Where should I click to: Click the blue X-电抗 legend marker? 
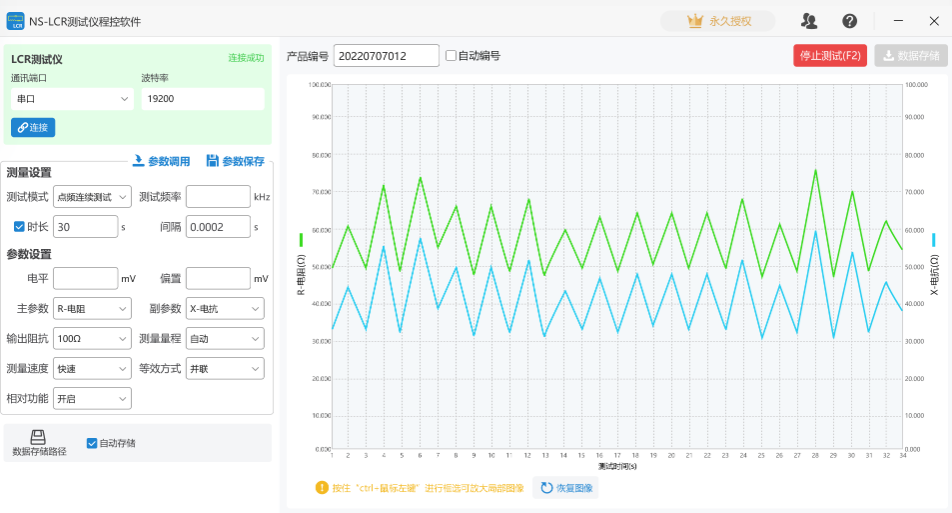click(934, 240)
